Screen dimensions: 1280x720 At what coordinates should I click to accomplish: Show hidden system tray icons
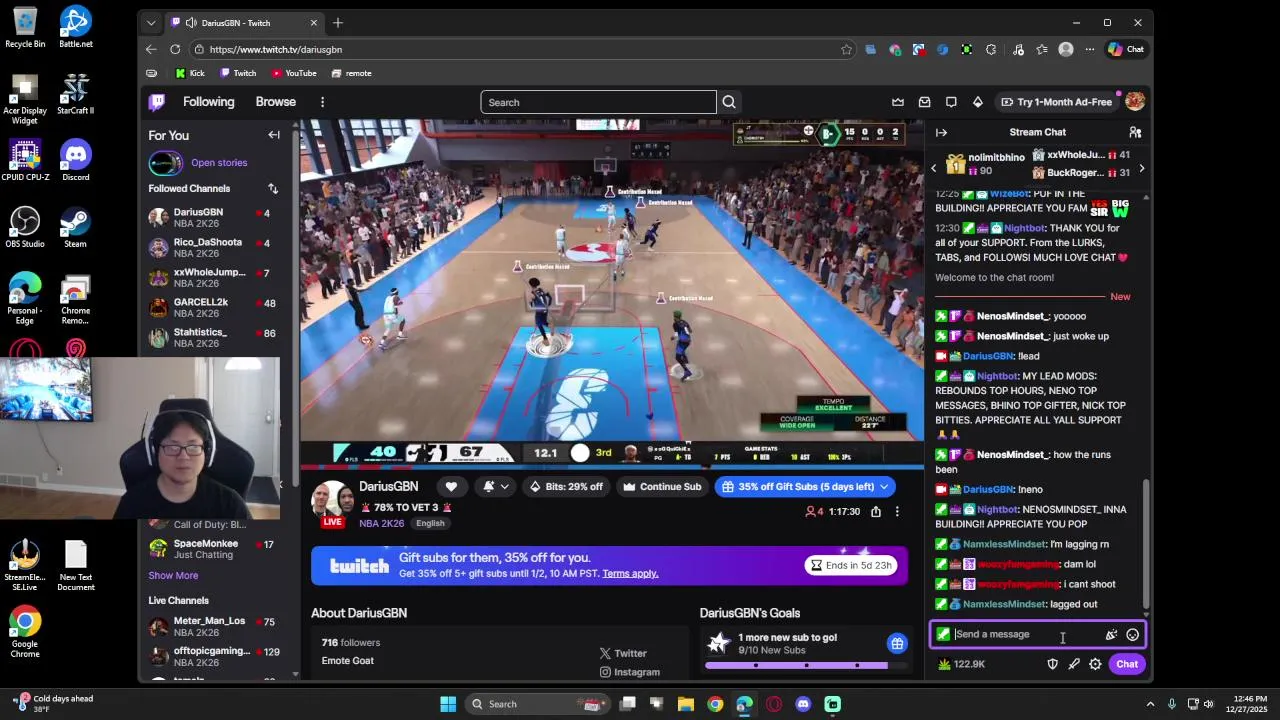coord(1150,704)
